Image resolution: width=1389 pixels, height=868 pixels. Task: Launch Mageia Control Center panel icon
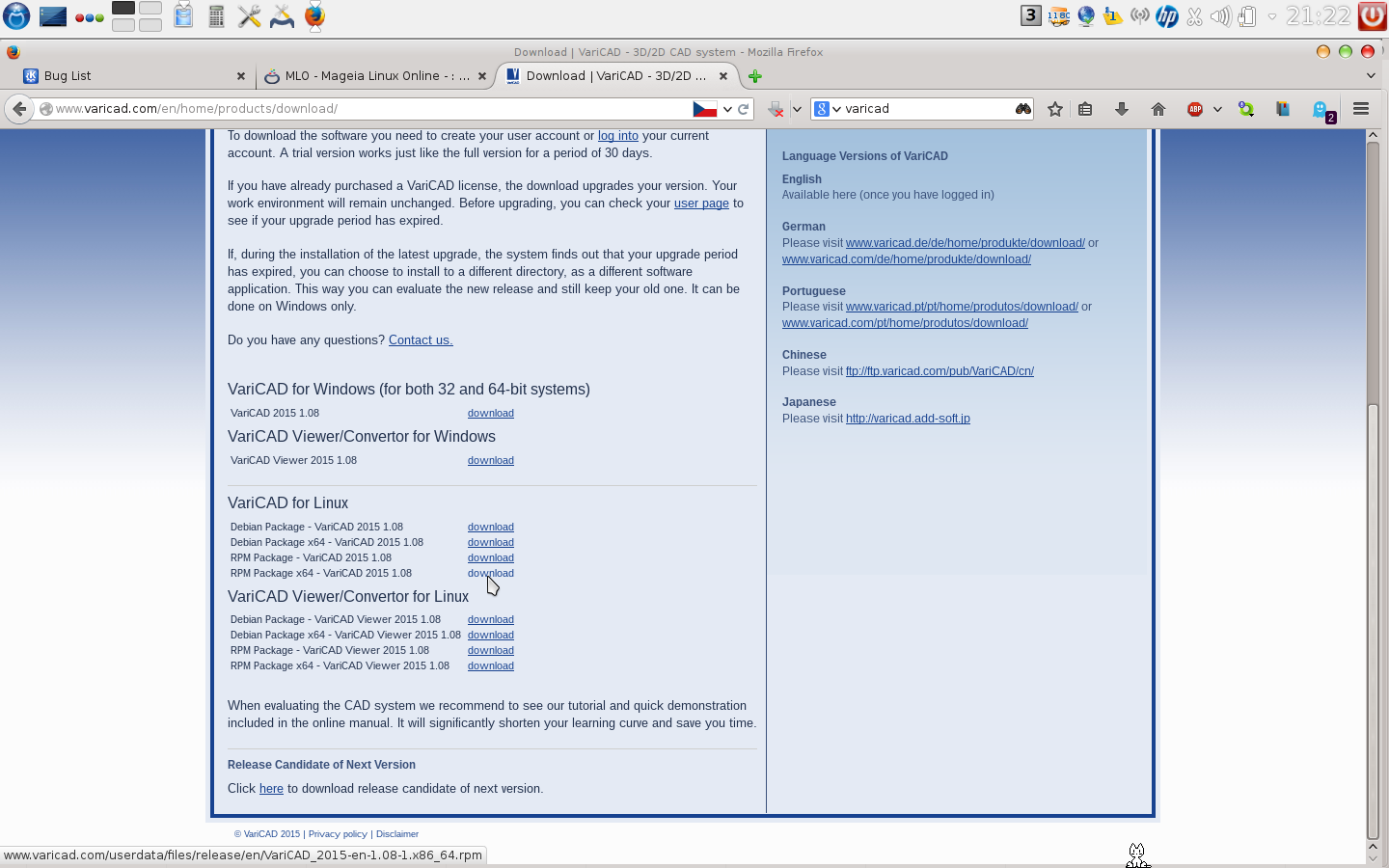coord(282,16)
